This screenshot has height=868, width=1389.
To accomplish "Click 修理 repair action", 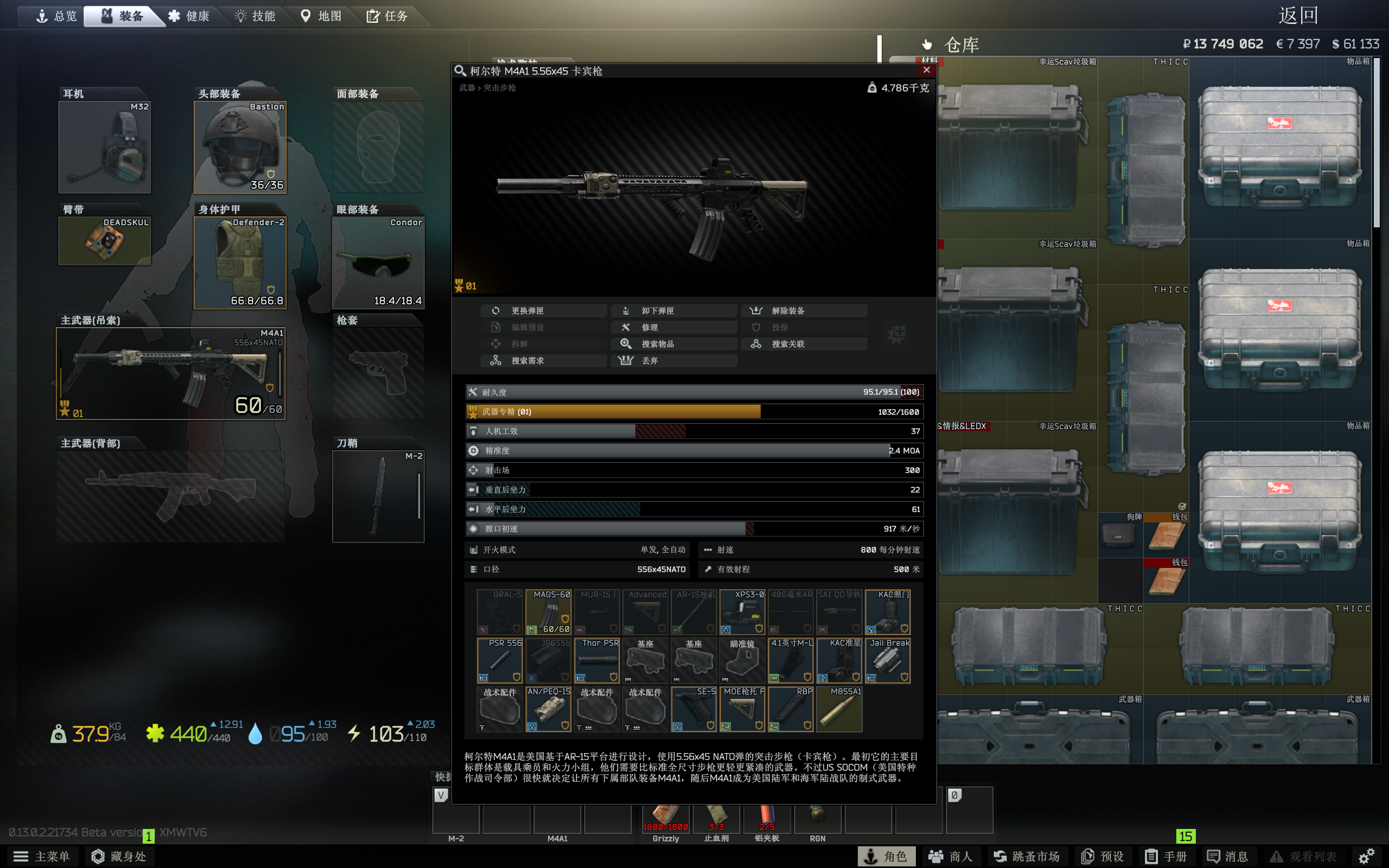I will [674, 327].
